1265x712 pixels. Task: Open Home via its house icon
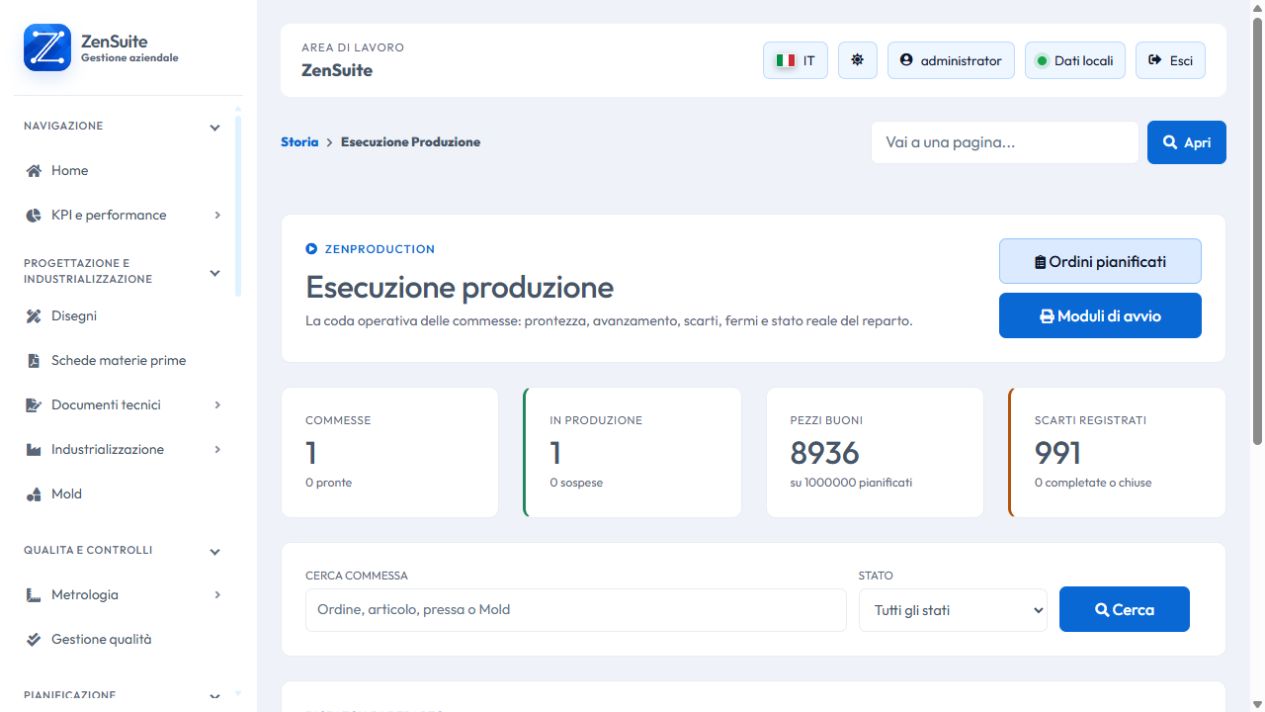click(33, 171)
